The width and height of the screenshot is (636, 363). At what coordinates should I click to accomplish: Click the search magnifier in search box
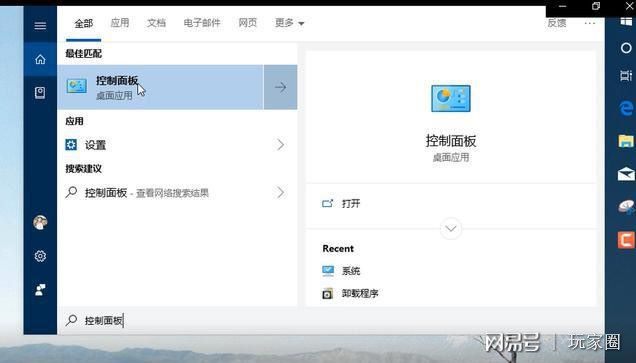tap(71, 320)
